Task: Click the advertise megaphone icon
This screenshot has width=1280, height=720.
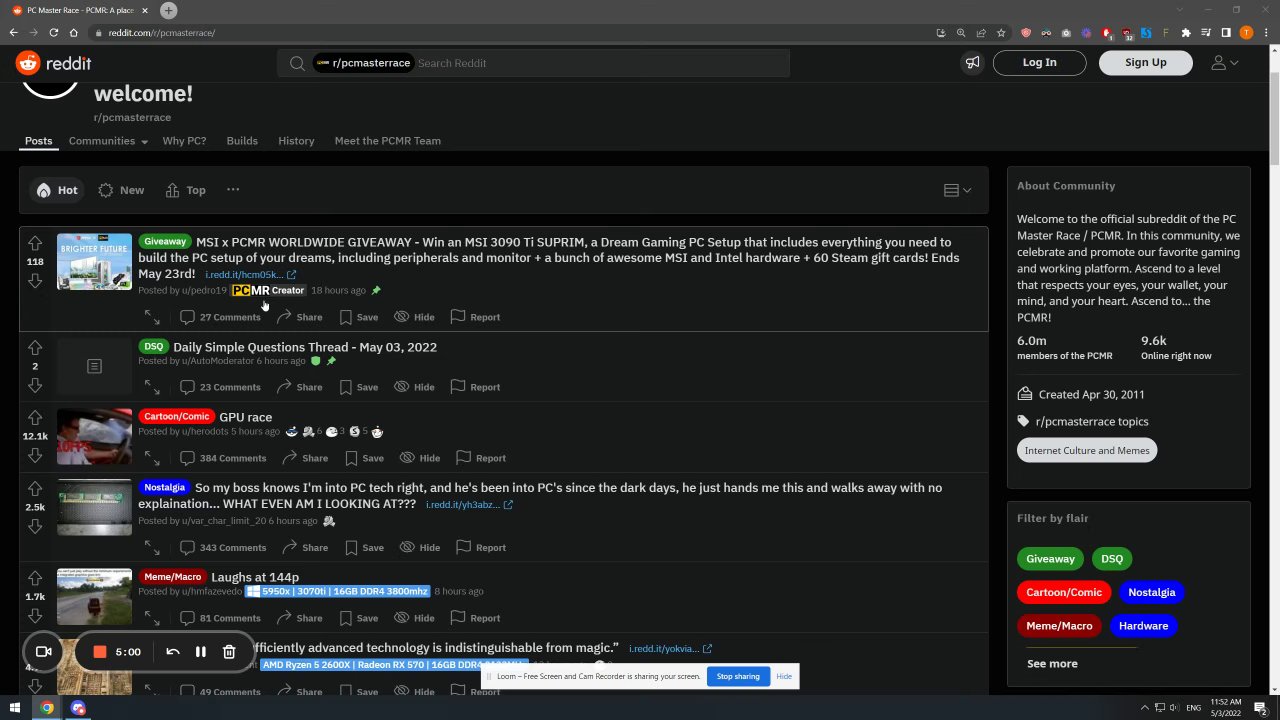Action: pos(972,63)
